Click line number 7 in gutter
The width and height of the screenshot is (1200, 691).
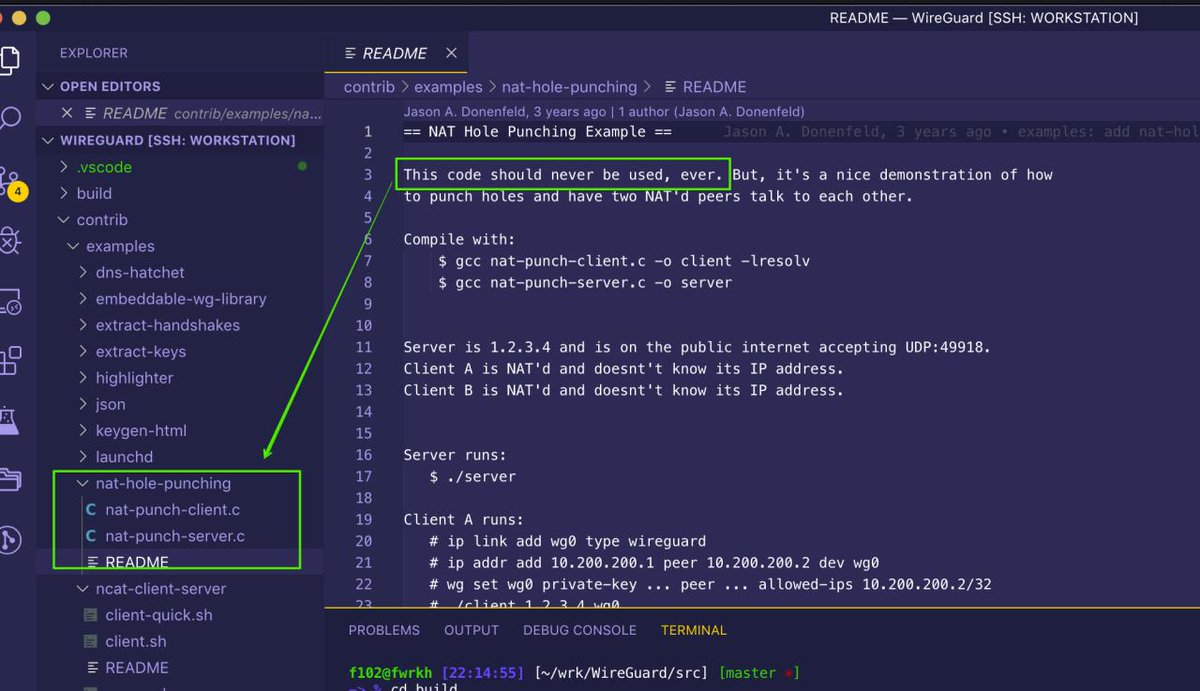click(367, 261)
